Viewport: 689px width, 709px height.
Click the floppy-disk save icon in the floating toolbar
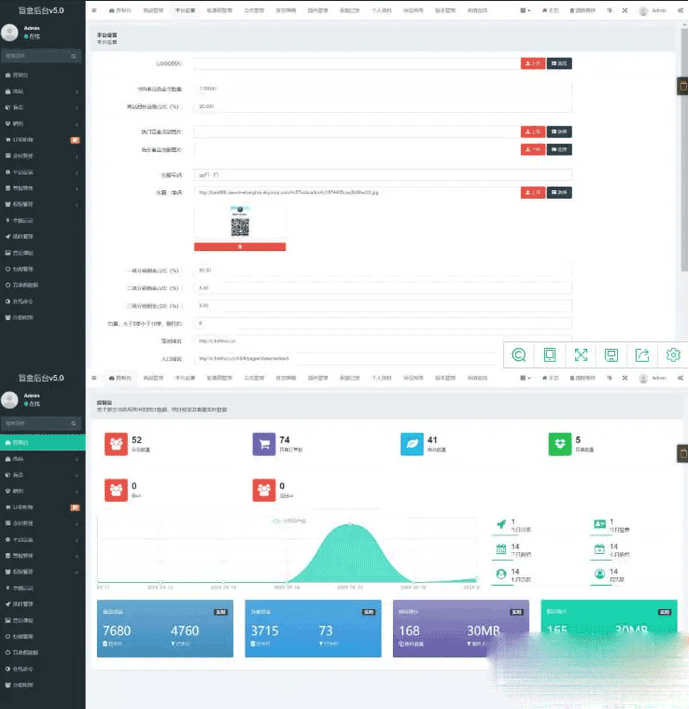click(611, 355)
